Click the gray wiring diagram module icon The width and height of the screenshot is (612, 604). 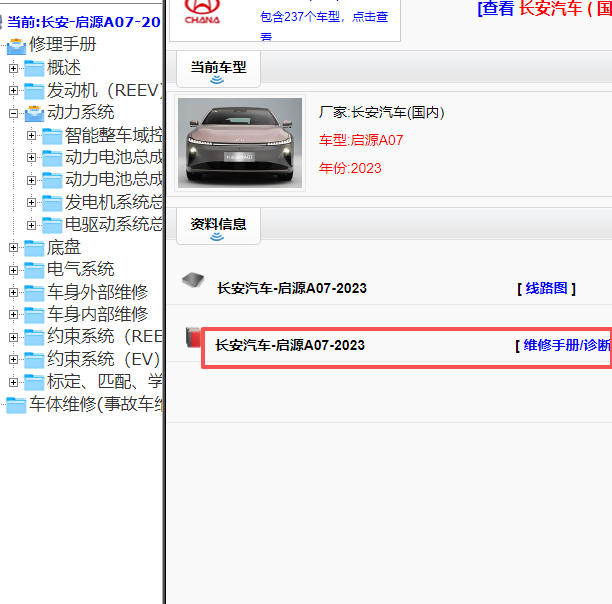[x=193, y=280]
